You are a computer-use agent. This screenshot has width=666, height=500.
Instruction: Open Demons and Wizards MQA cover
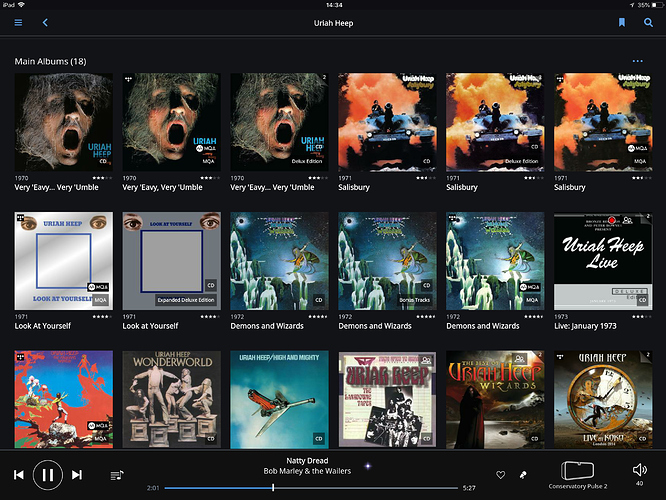495,261
